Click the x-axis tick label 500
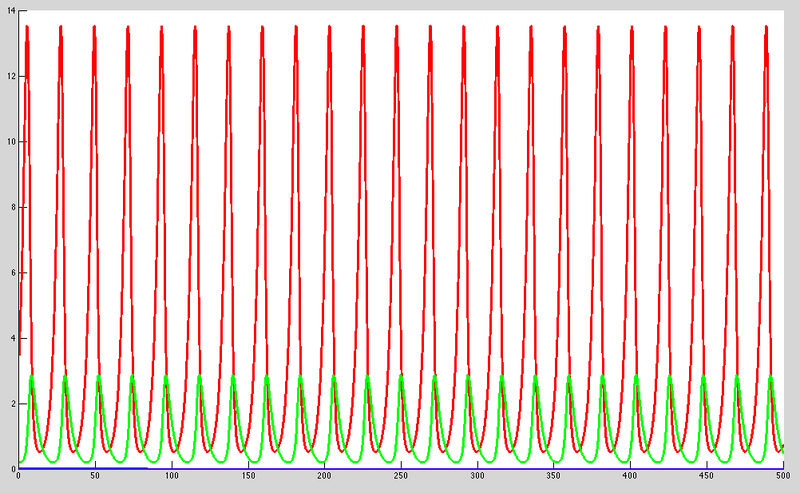The height and width of the screenshot is (493, 800). [782, 478]
